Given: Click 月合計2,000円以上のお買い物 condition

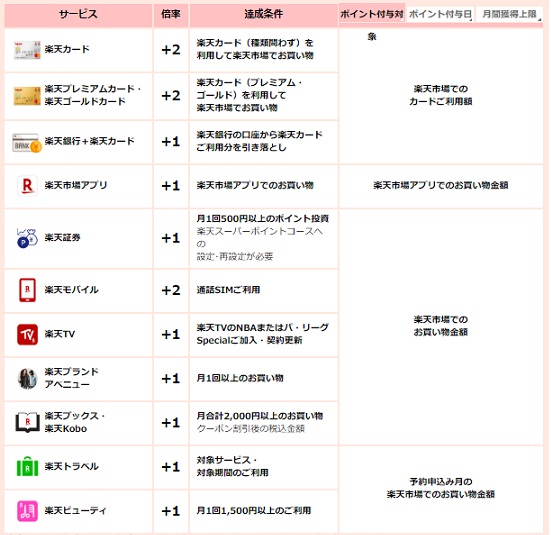Looking at the screenshot, I should pos(260,416).
